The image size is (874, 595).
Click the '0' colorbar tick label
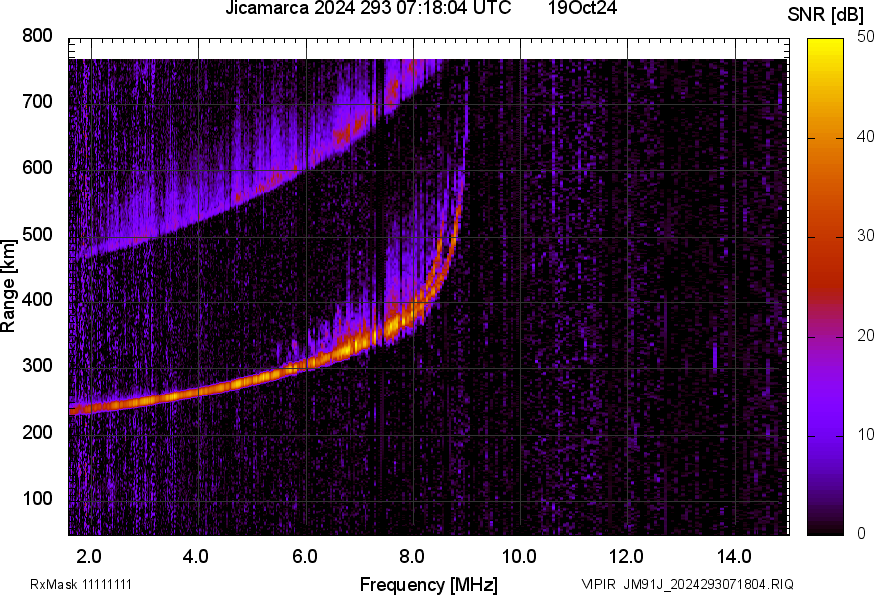(x=862, y=534)
